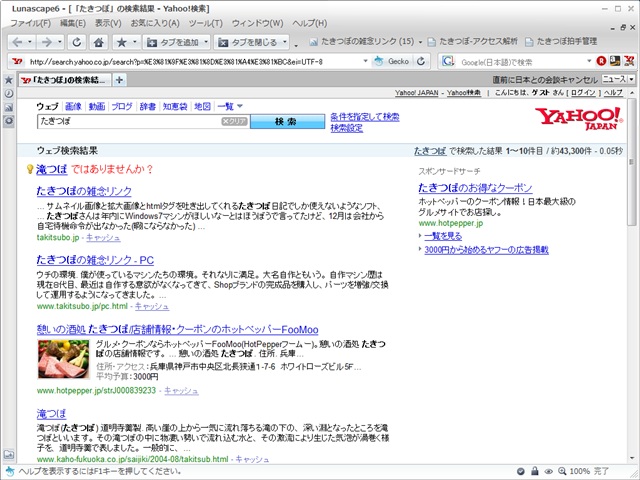Switch to the 画像 search tab
640x480 pixels.
pyautogui.click(x=73, y=106)
